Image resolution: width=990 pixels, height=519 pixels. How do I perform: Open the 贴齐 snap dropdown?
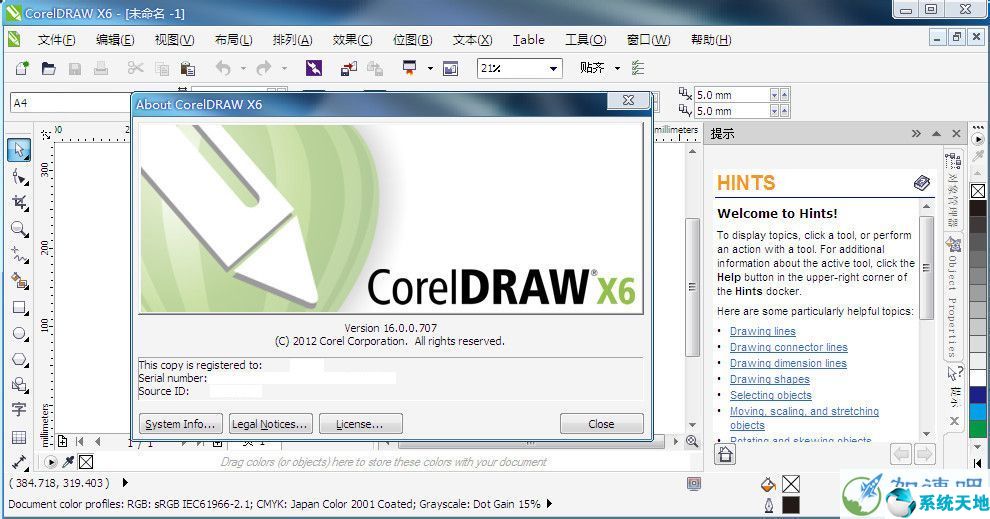[x=617, y=68]
